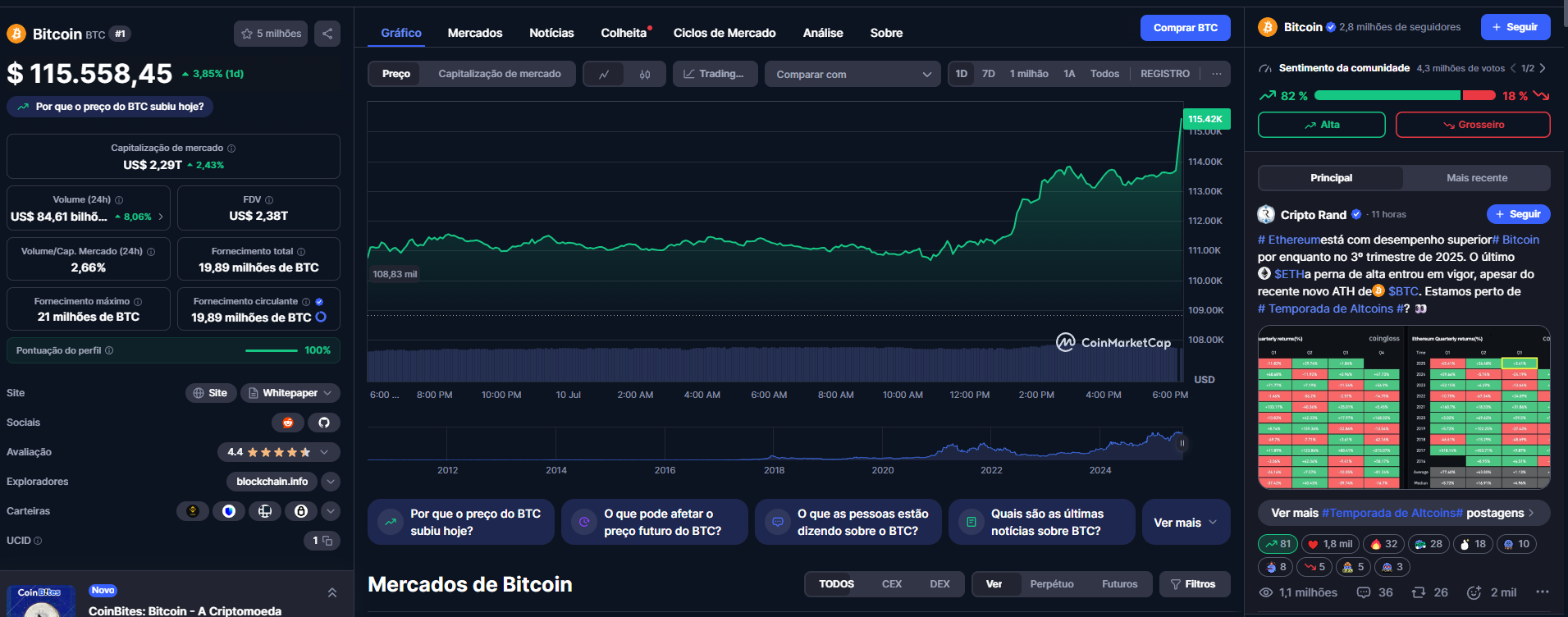Open the CoinBites thumbnail
This screenshot has height=617, width=1568.
[x=41, y=601]
